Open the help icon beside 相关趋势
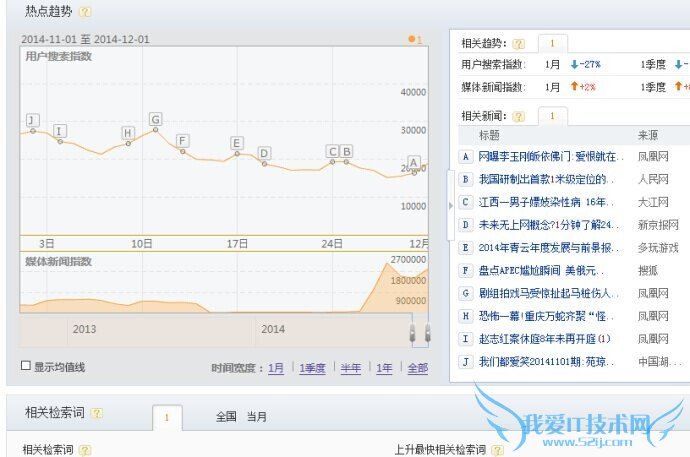The width and height of the screenshot is (690, 457). tap(519, 44)
